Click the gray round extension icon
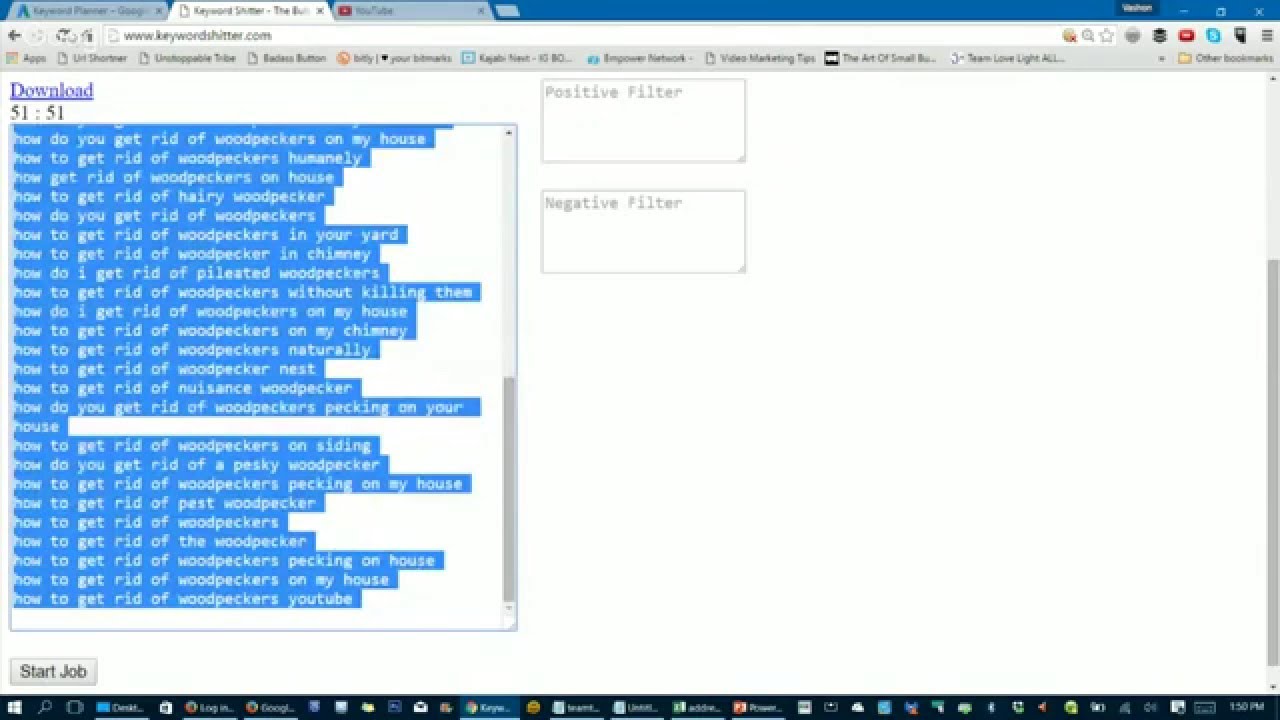Viewport: 1280px width, 720px height. pyautogui.click(x=1133, y=35)
